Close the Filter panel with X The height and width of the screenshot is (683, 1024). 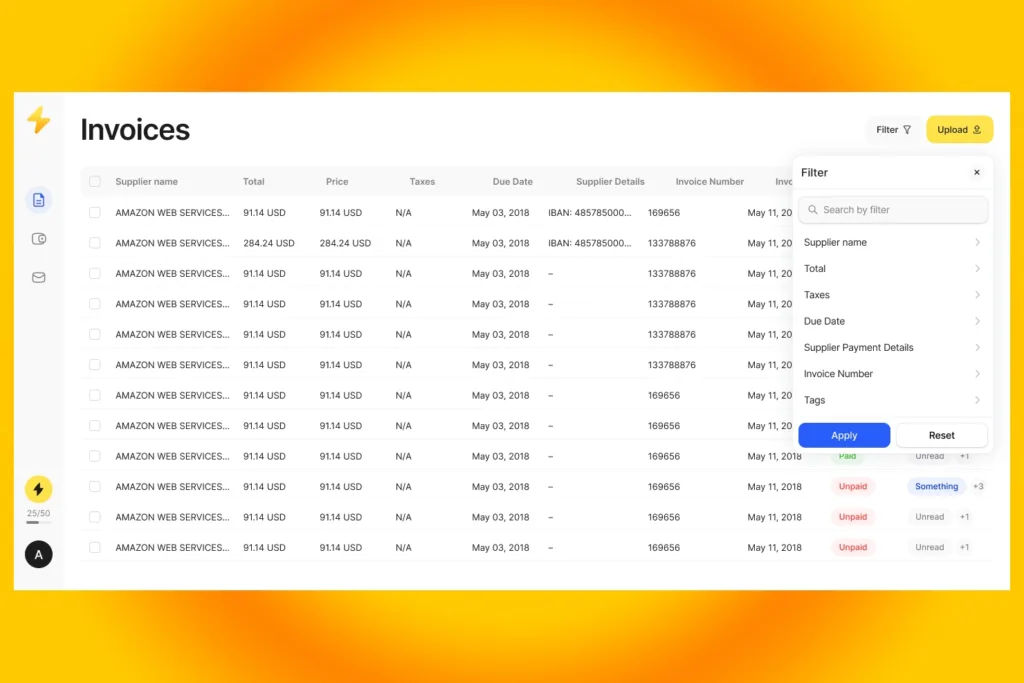coord(977,172)
